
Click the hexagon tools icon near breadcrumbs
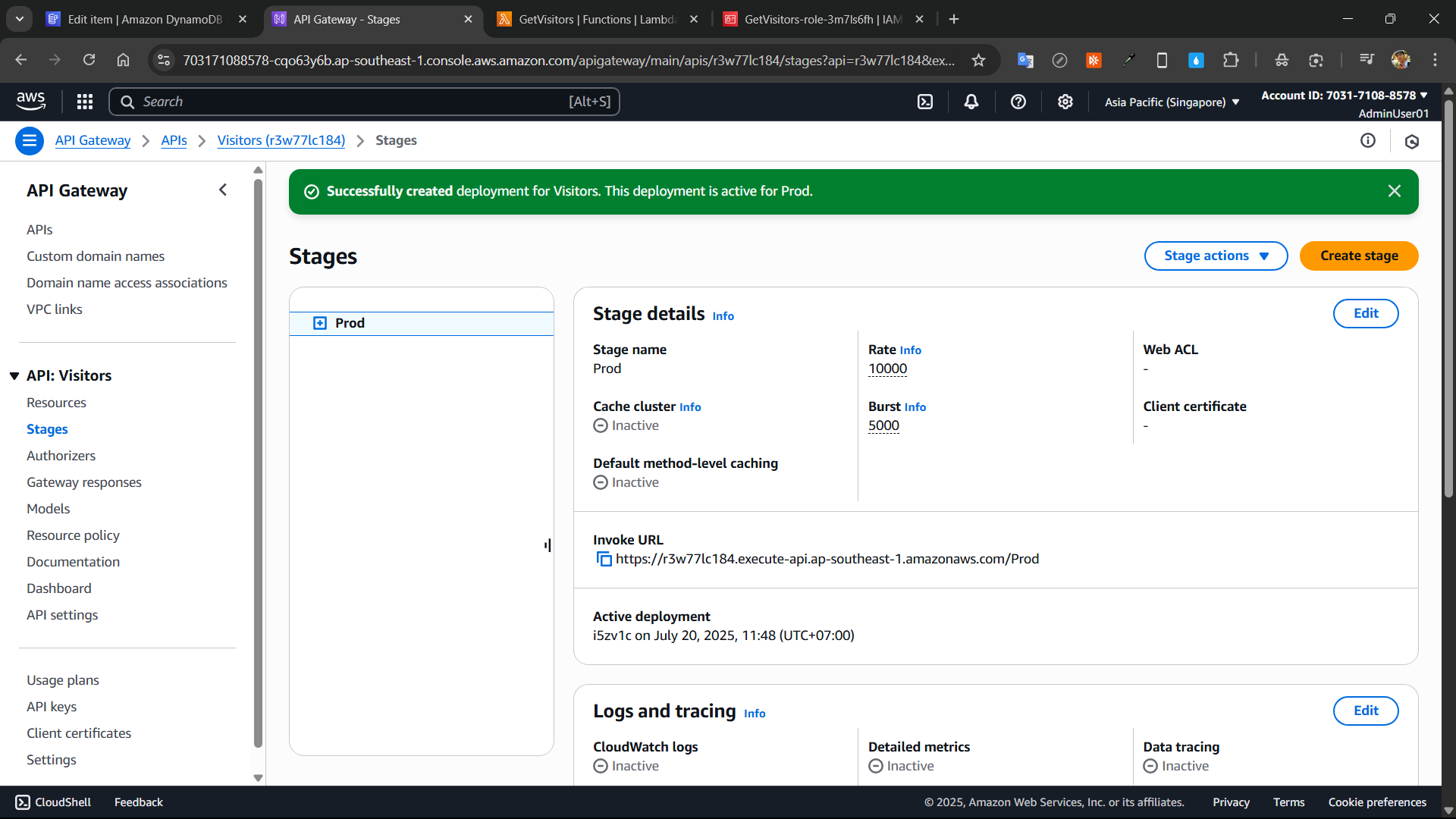pos(1412,141)
